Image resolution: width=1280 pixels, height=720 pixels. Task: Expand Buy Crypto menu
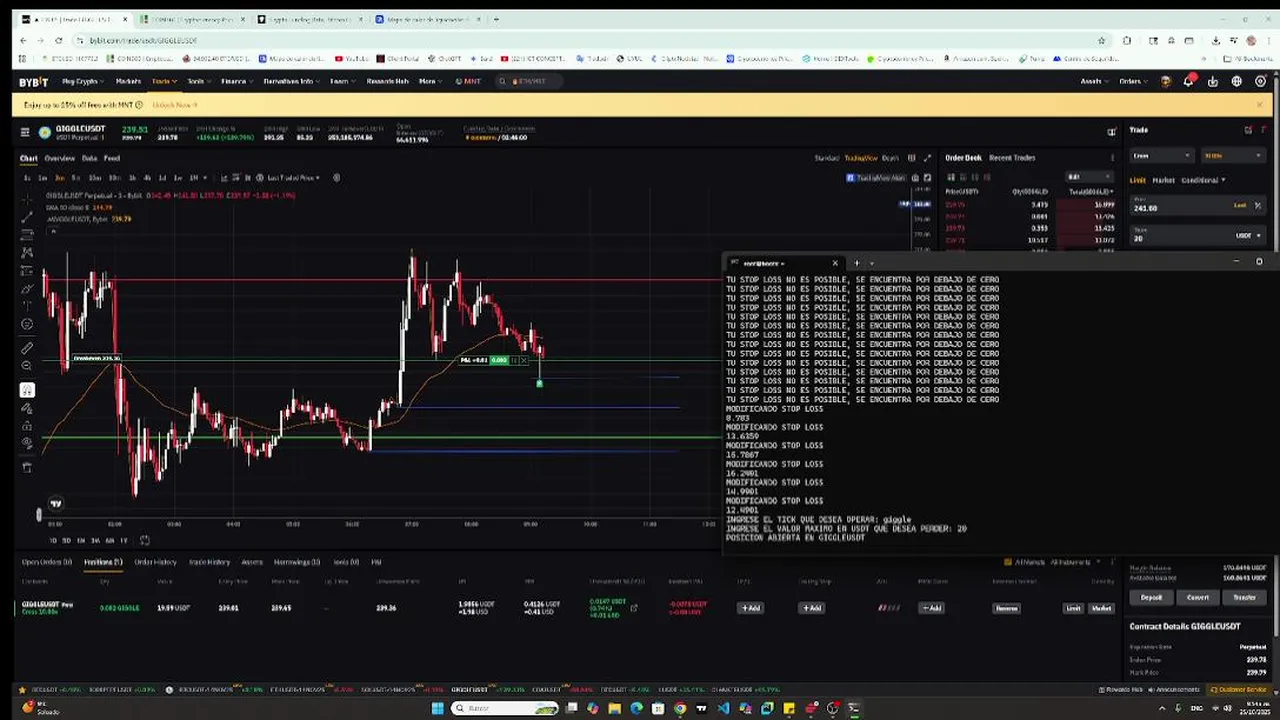tap(83, 81)
